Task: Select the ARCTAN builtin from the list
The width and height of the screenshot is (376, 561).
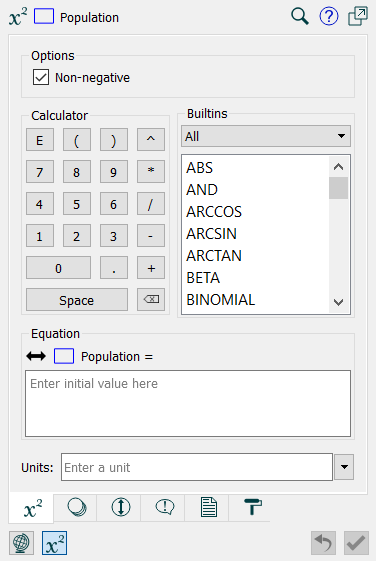Action: pos(214,256)
